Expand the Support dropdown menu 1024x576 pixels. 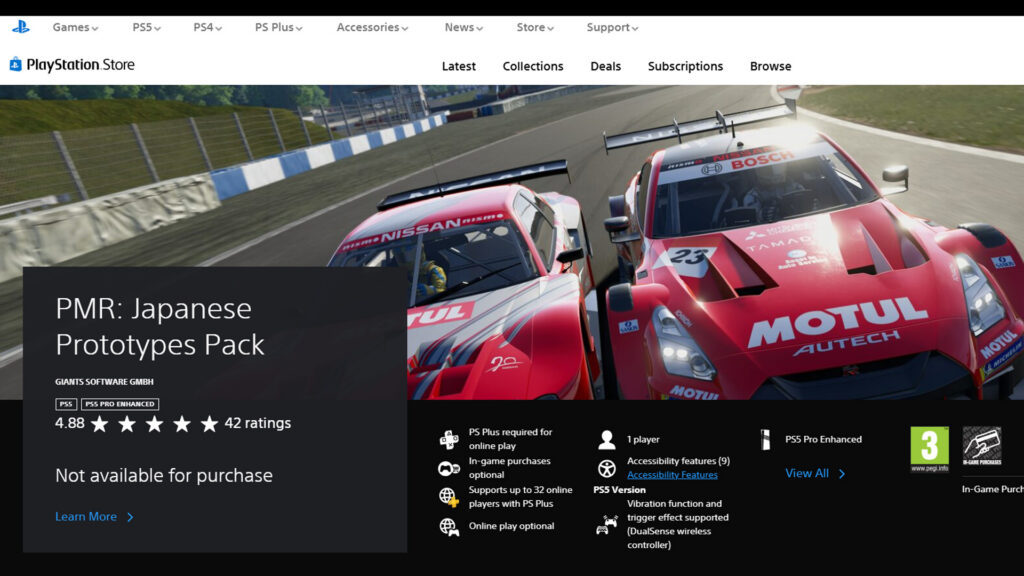[x=612, y=27]
